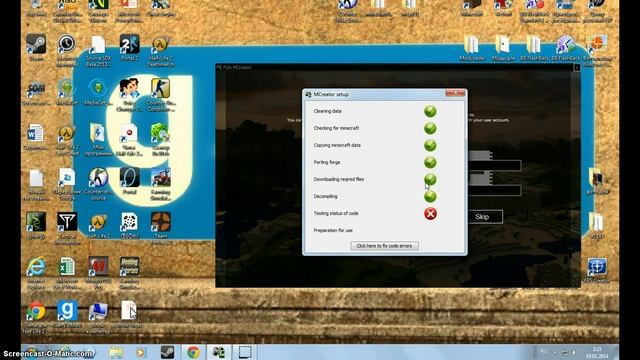Close the Pylo MCreator window
640x360 pixels.
tap(577, 67)
